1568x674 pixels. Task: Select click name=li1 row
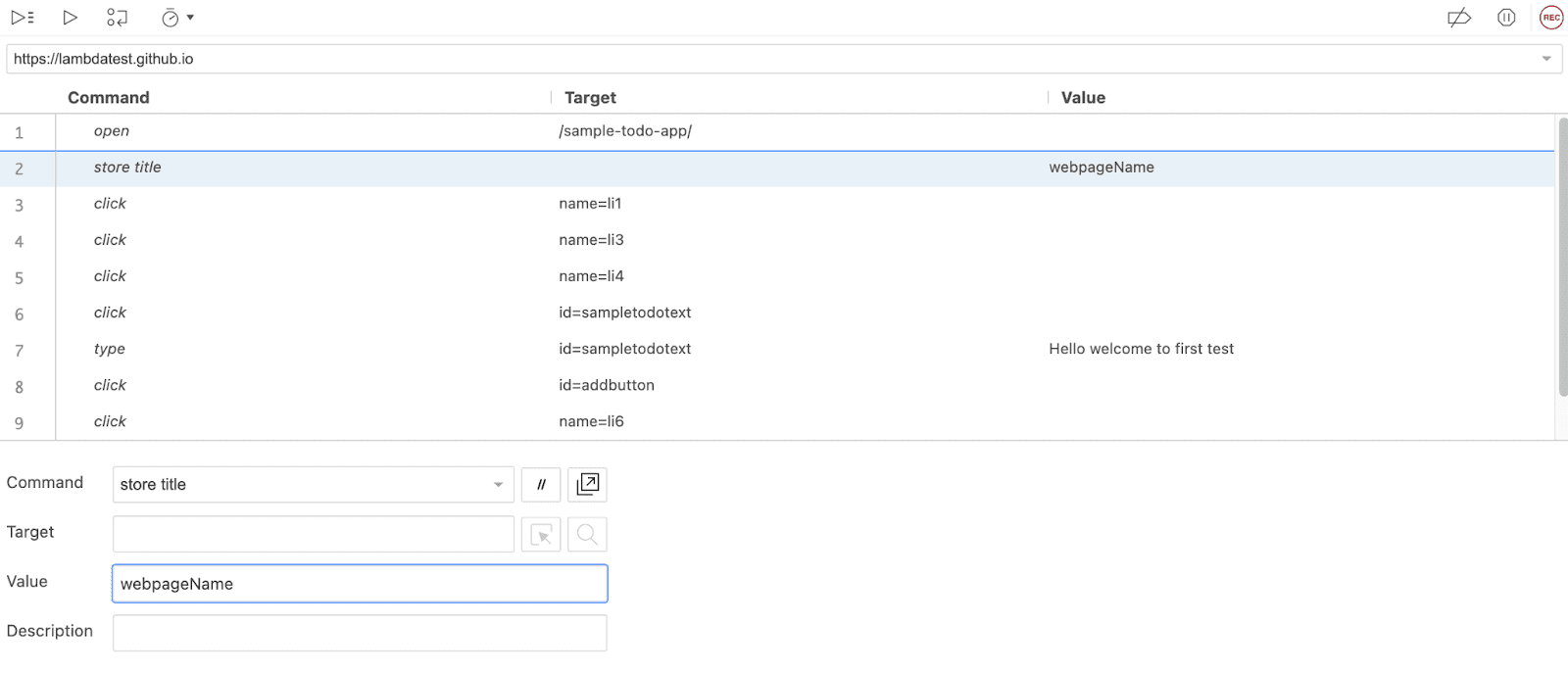[x=777, y=204]
